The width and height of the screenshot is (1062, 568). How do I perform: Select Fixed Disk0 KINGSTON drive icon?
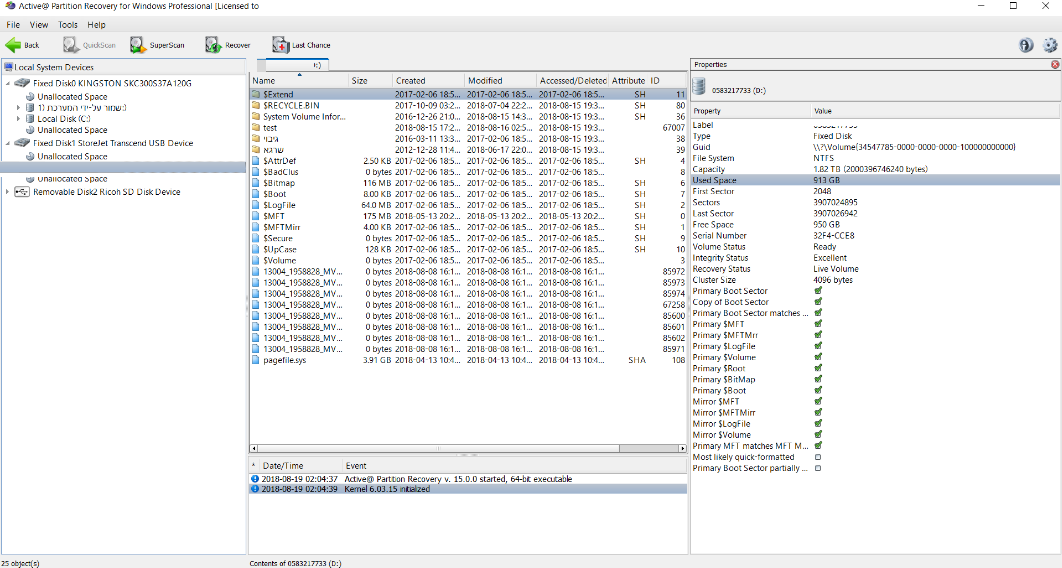click(22, 83)
